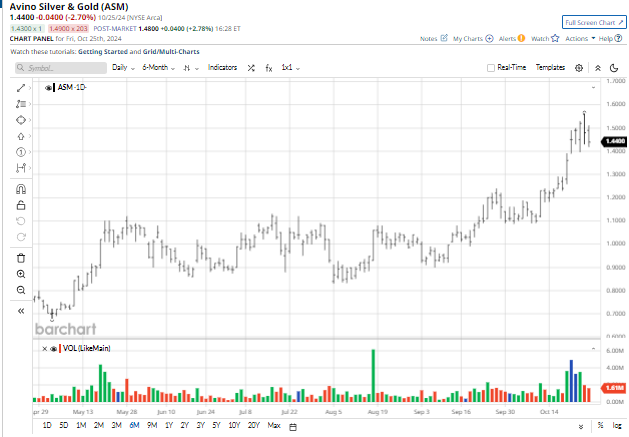Open the date range calendar icon
This screenshot has height=437, width=629.
pyautogui.click(x=293, y=427)
